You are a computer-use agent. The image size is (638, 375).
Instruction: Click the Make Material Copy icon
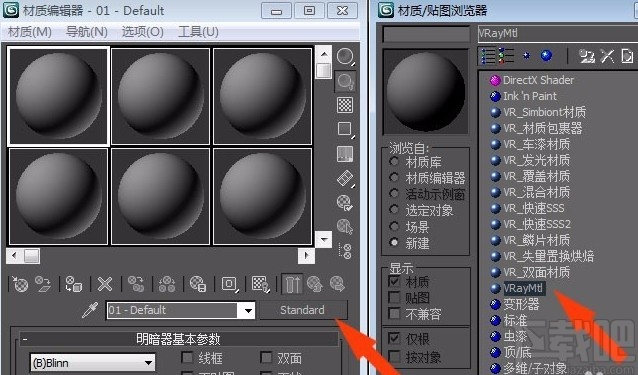pos(136,284)
